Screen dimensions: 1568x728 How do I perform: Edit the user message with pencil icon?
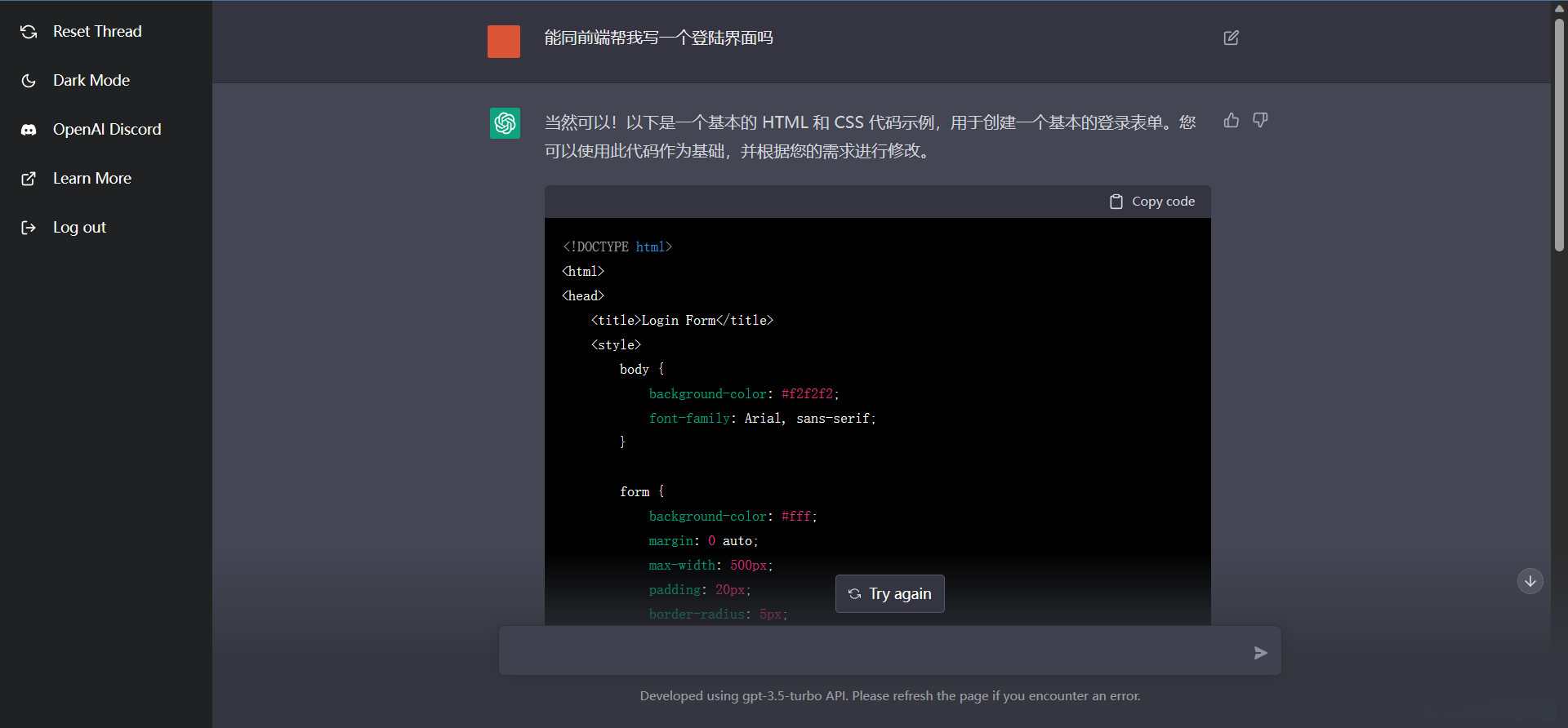pos(1232,38)
